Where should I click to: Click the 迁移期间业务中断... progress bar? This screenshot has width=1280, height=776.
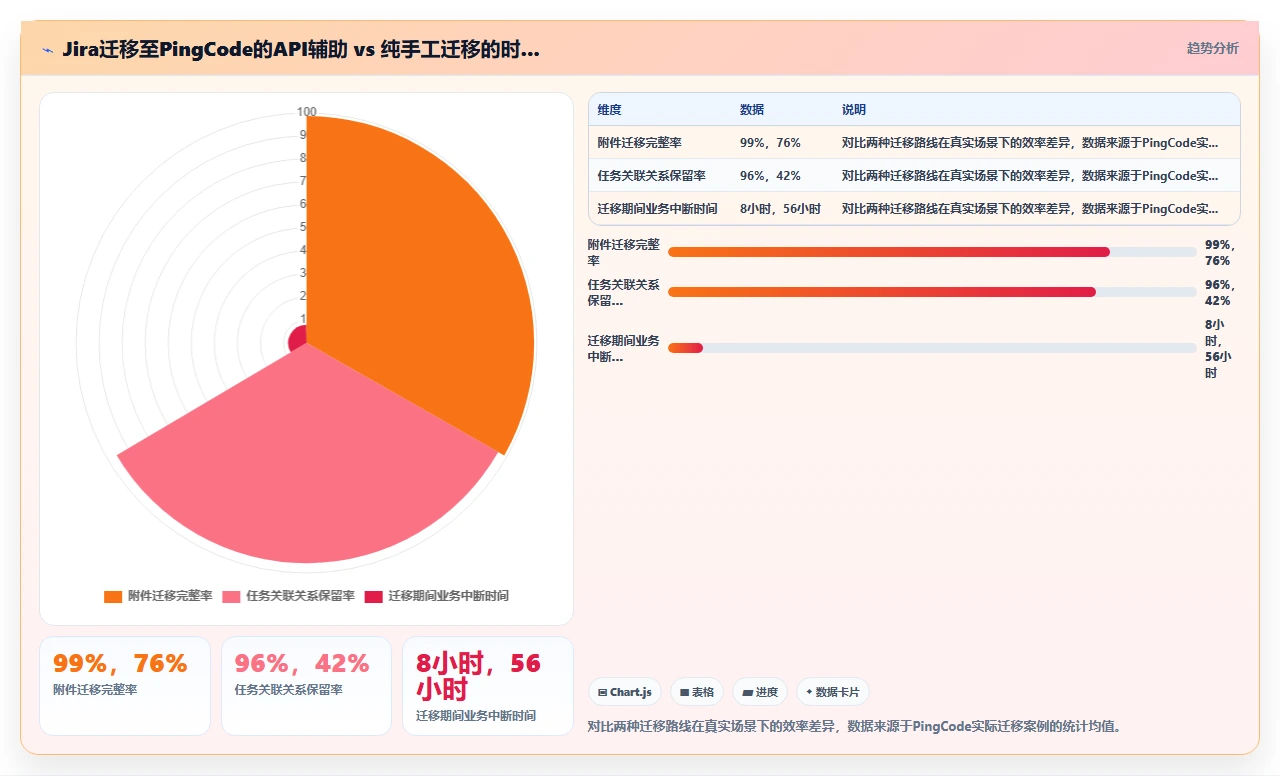pyautogui.click(x=932, y=348)
